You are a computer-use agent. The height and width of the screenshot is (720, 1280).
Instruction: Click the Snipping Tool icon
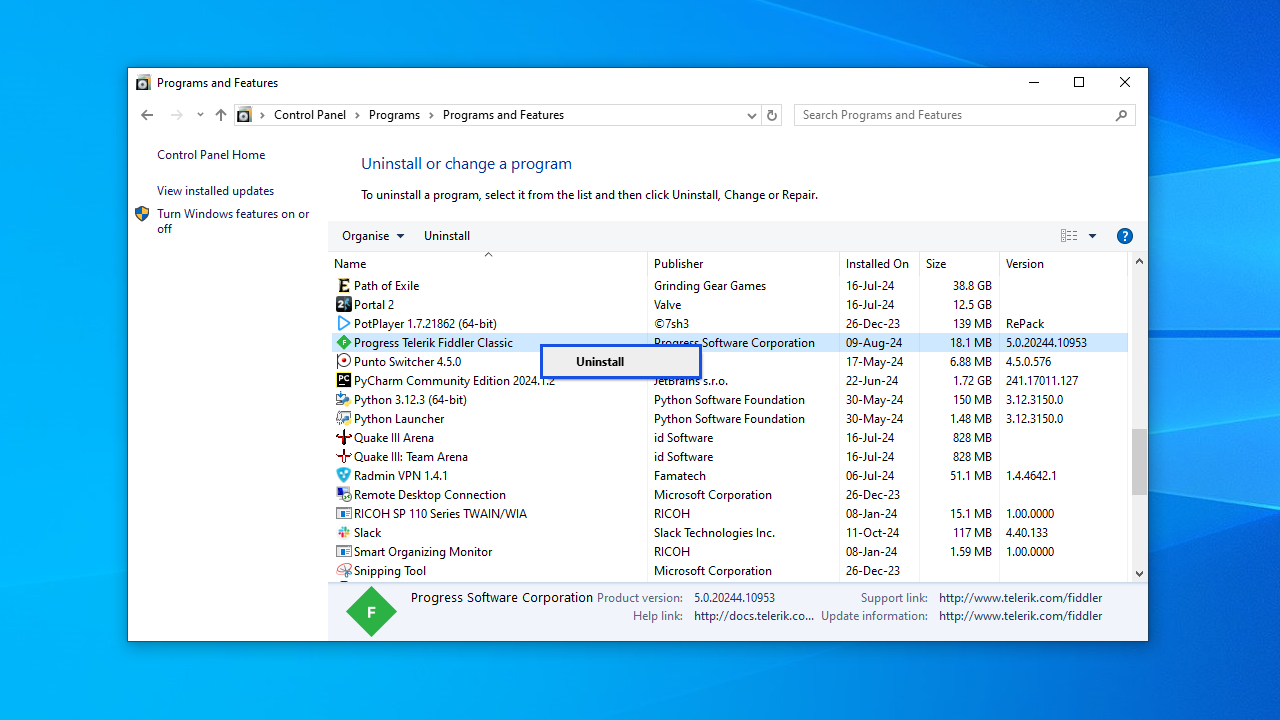344,571
